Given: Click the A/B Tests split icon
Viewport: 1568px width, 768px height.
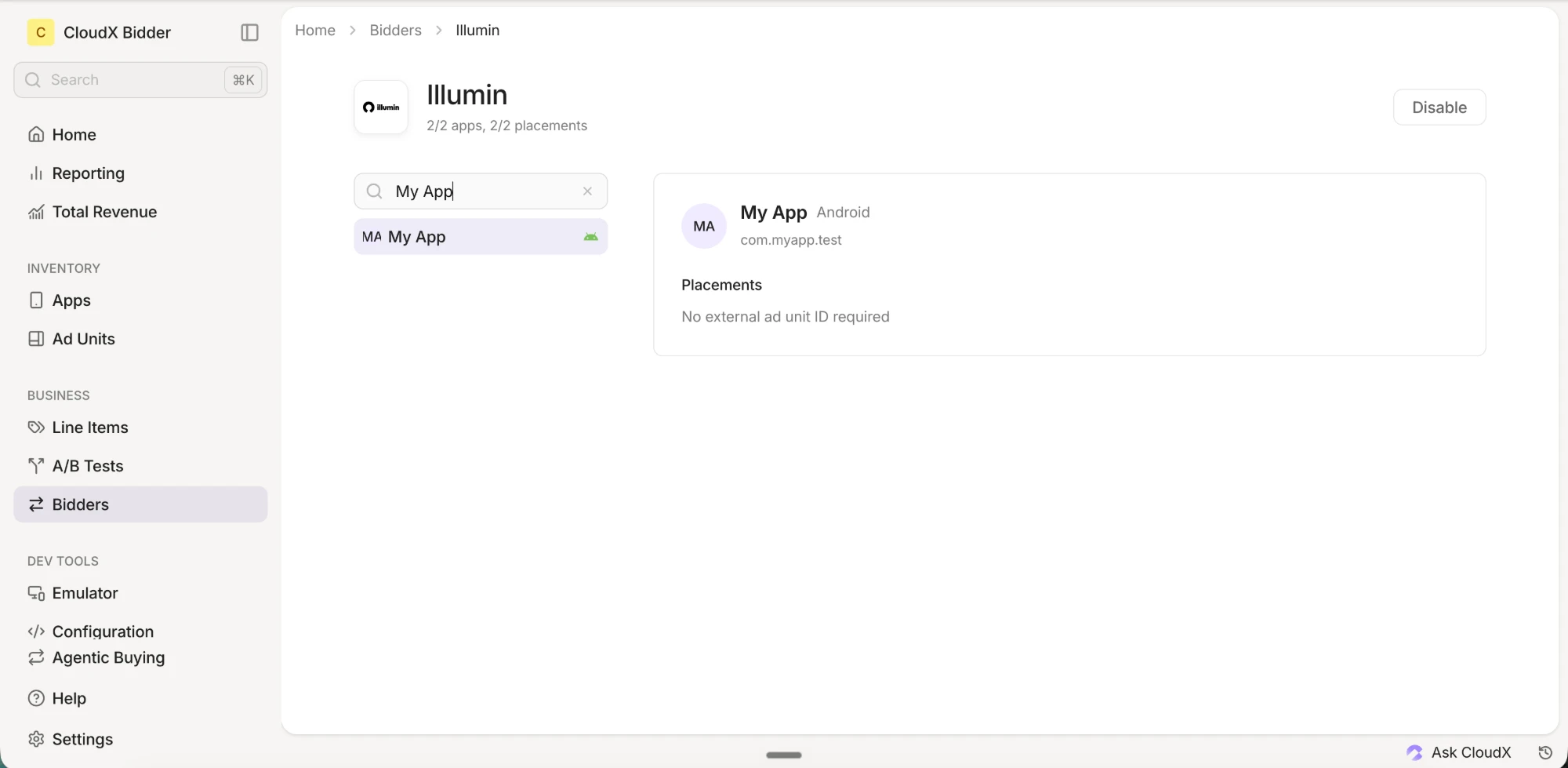Looking at the screenshot, I should tap(36, 466).
